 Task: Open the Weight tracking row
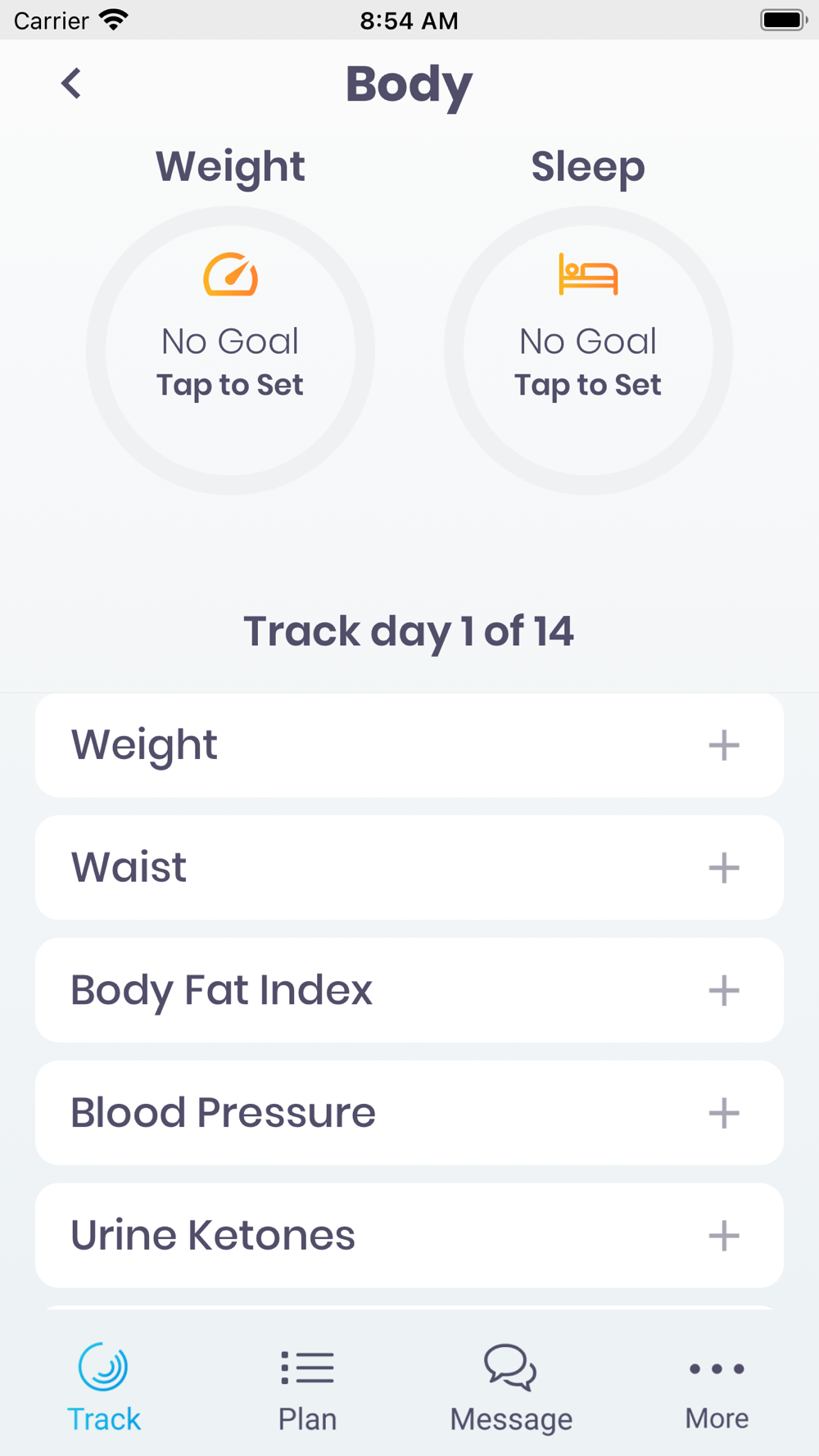[409, 745]
